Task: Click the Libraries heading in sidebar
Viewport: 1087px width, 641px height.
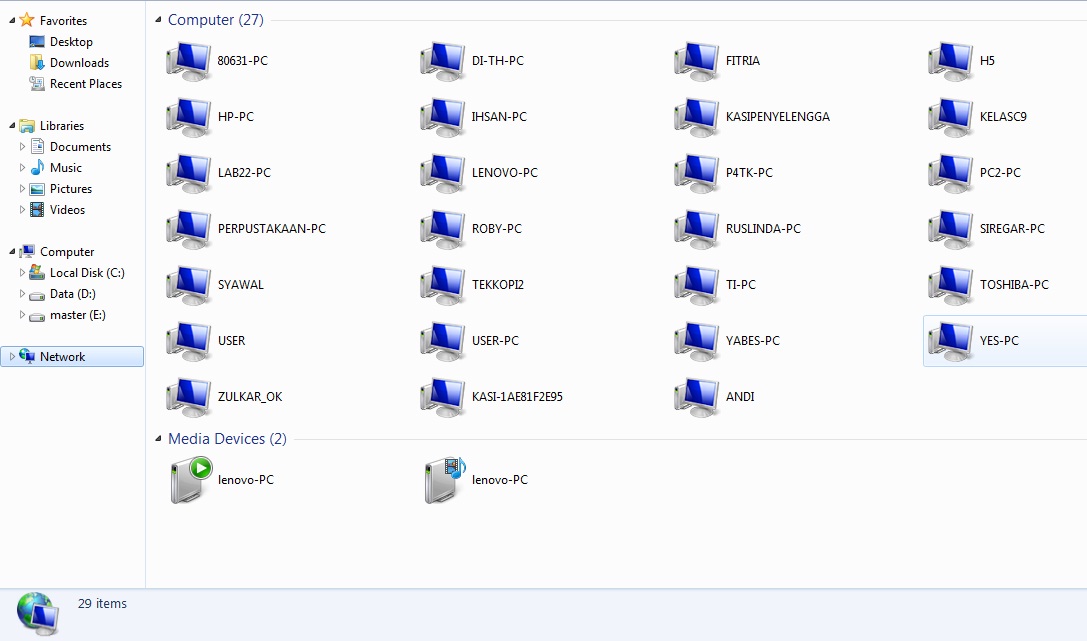Action: click(x=62, y=125)
